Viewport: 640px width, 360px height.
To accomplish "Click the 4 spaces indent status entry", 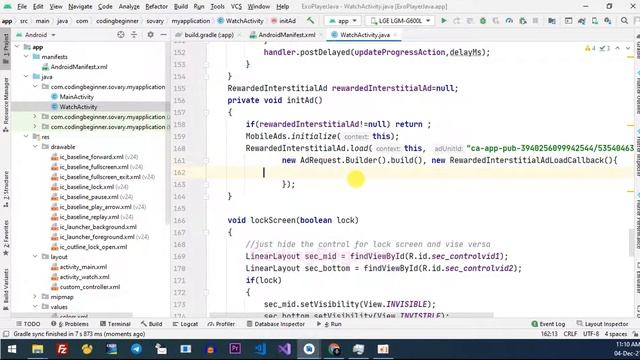I will 616,334.
